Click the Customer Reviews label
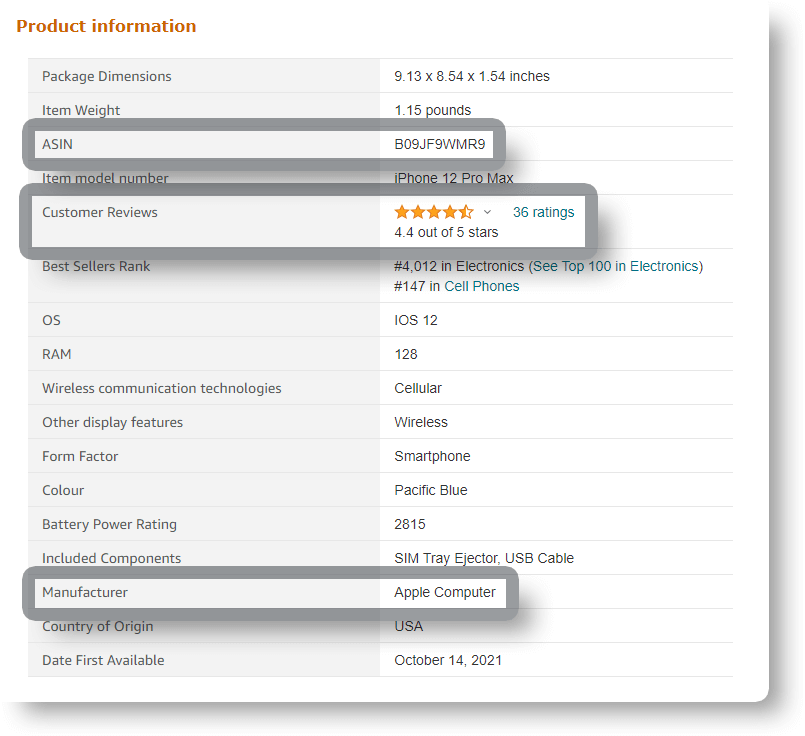This screenshot has width=805, height=736. (x=100, y=212)
